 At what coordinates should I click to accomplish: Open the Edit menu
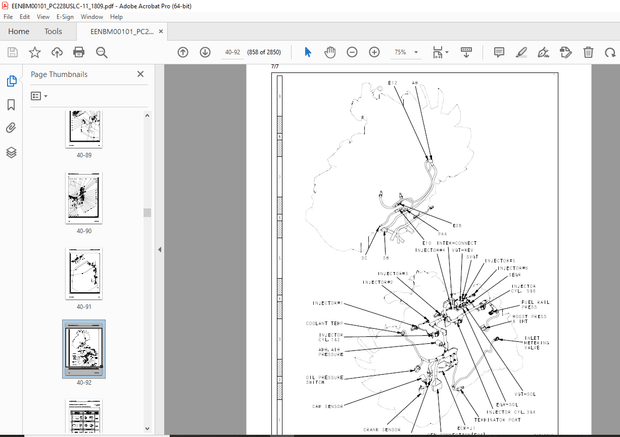click(x=25, y=17)
